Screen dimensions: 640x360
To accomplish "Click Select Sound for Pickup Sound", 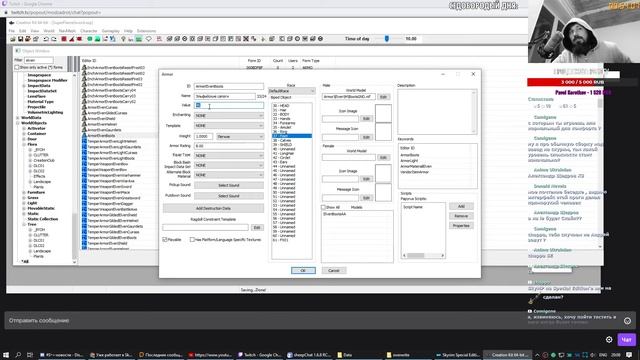I will pyautogui.click(x=229, y=185).
